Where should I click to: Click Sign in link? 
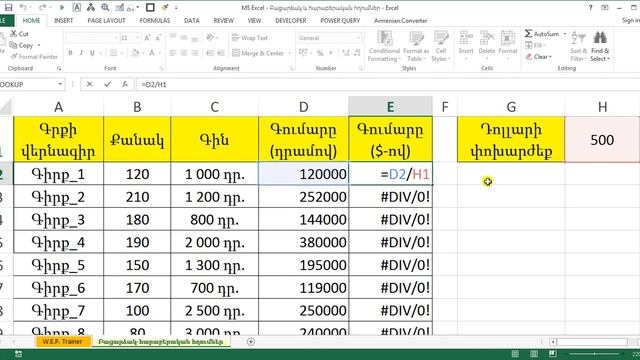[631, 20]
